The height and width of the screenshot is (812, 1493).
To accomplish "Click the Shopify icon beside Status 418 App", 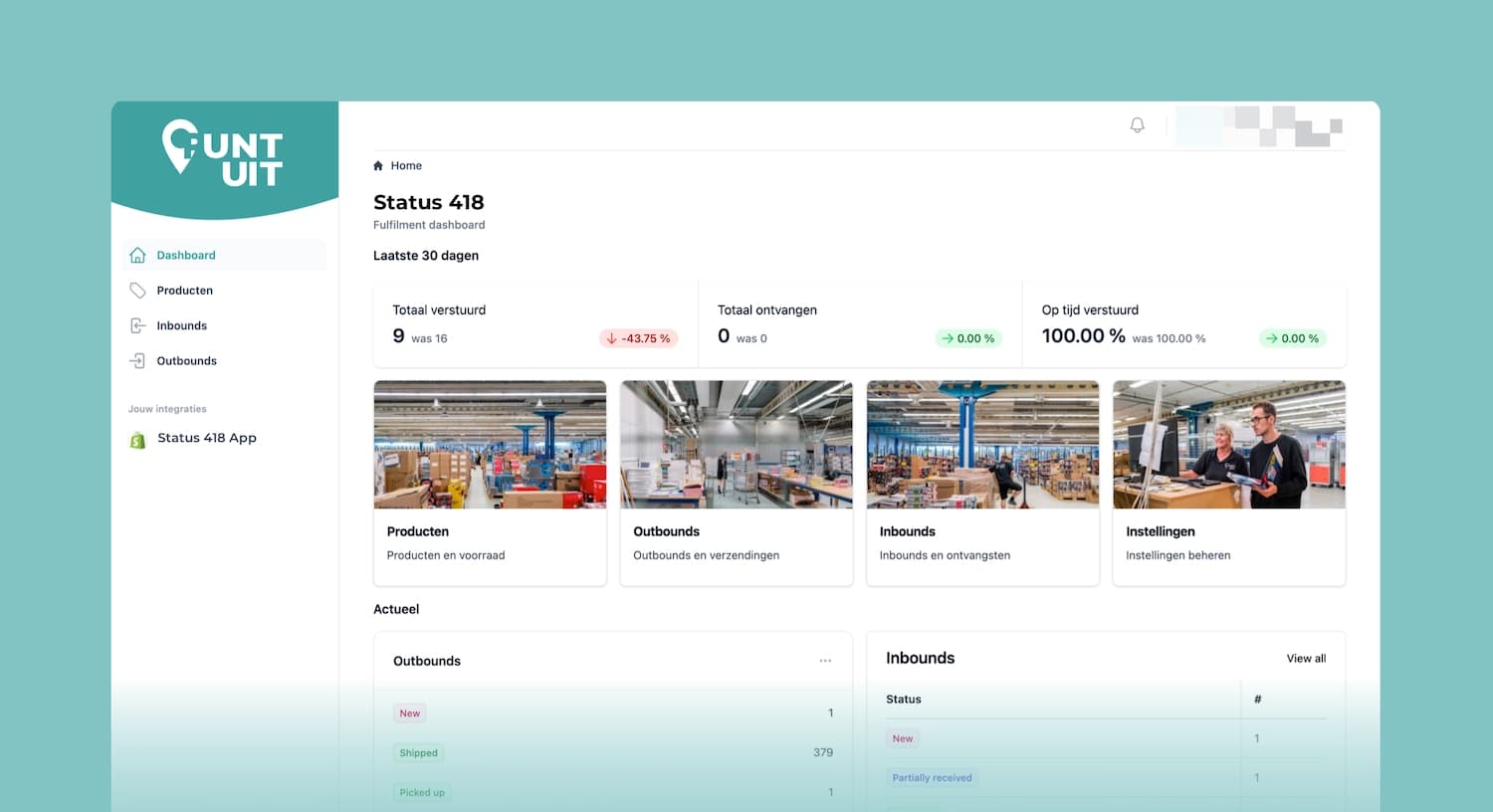I will click(138, 438).
